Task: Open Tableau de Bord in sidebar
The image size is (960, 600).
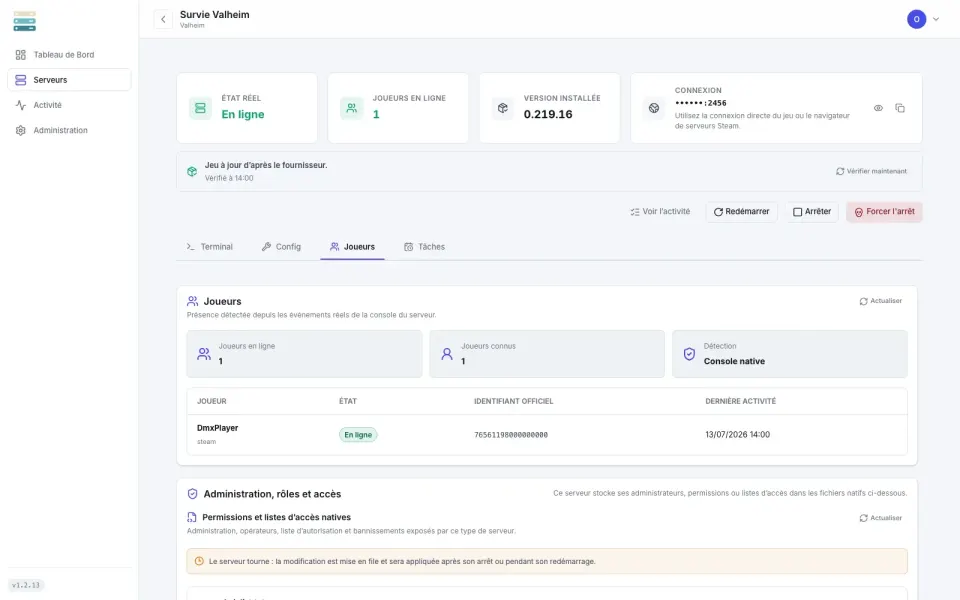Action: (69, 54)
